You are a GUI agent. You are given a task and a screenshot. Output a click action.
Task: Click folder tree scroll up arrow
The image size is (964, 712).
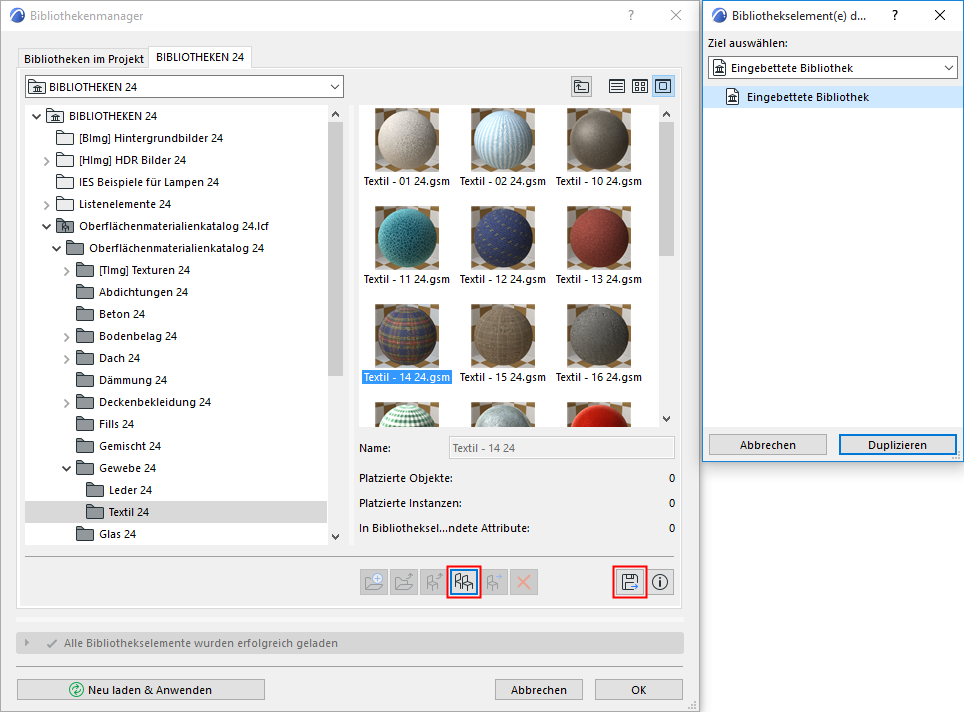[x=336, y=114]
